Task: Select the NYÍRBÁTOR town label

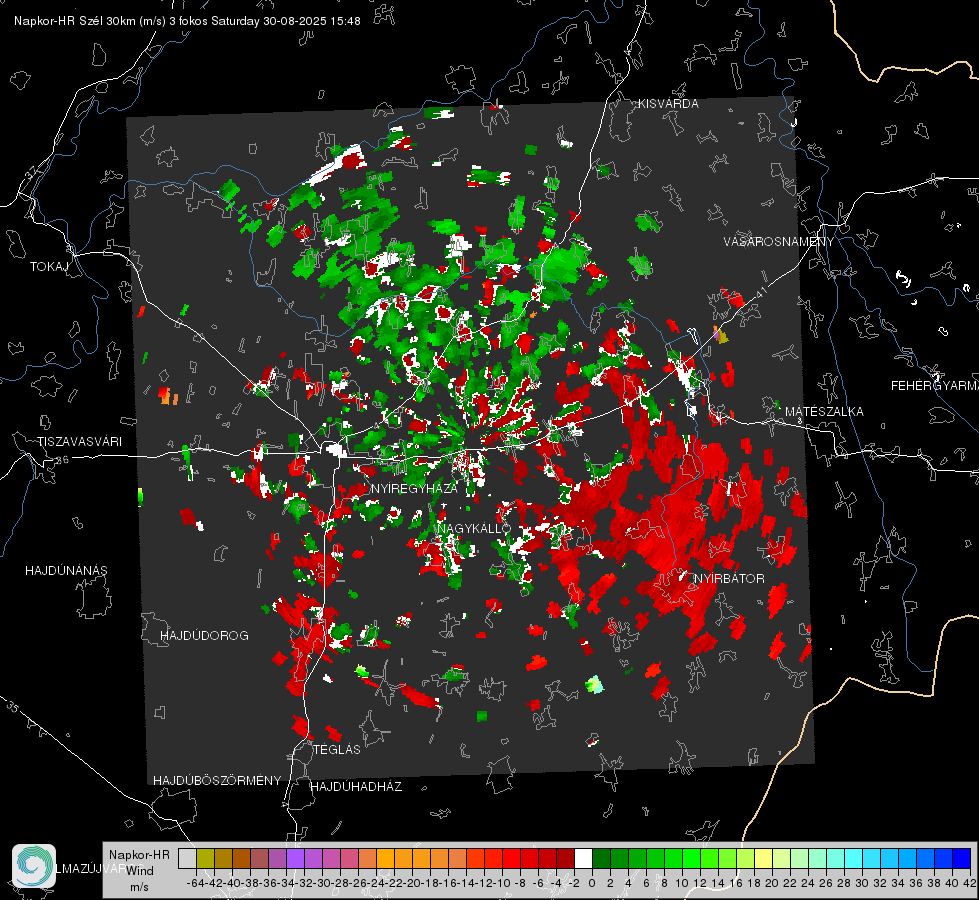Action: click(729, 578)
